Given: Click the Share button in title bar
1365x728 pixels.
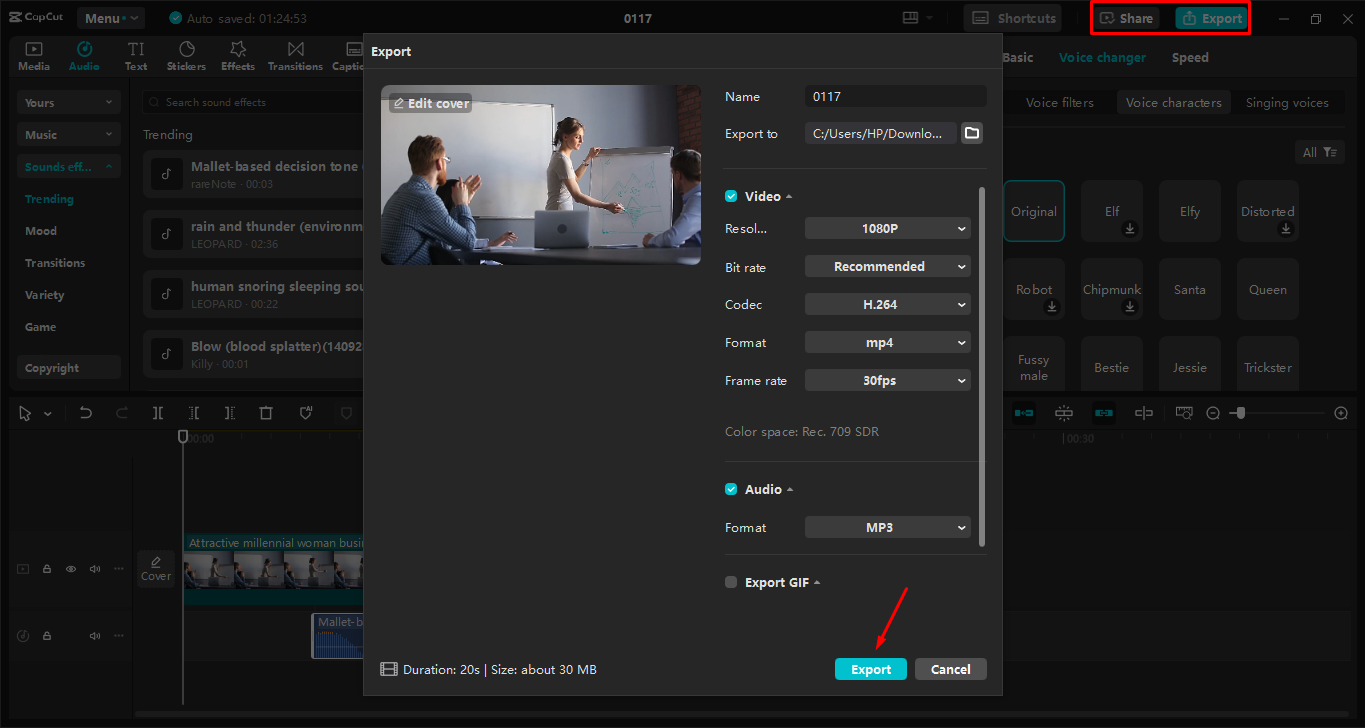Looking at the screenshot, I should tap(1126, 18).
